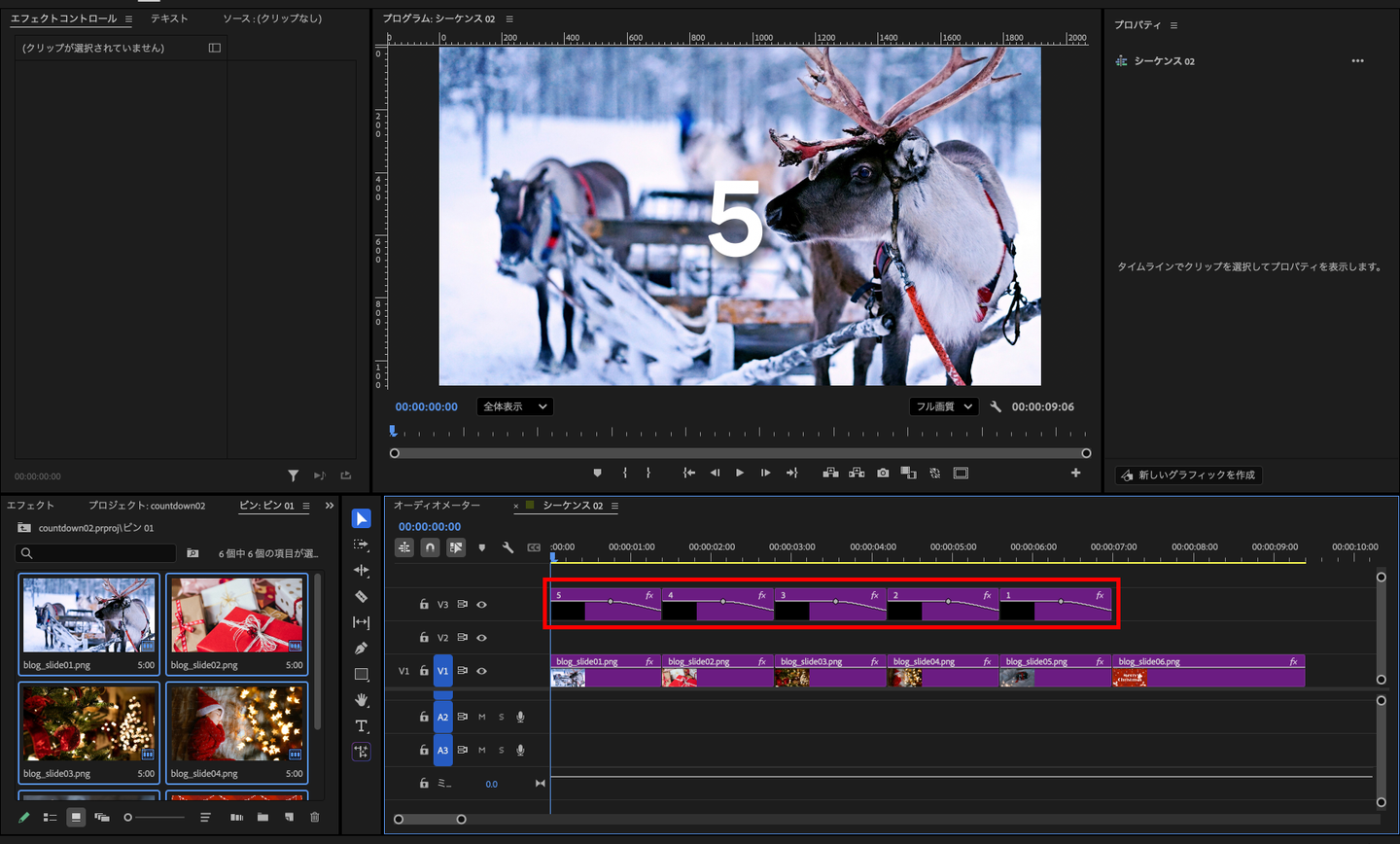Mute the A2 audio track
Viewport: 1400px width, 844px height.
[481, 718]
